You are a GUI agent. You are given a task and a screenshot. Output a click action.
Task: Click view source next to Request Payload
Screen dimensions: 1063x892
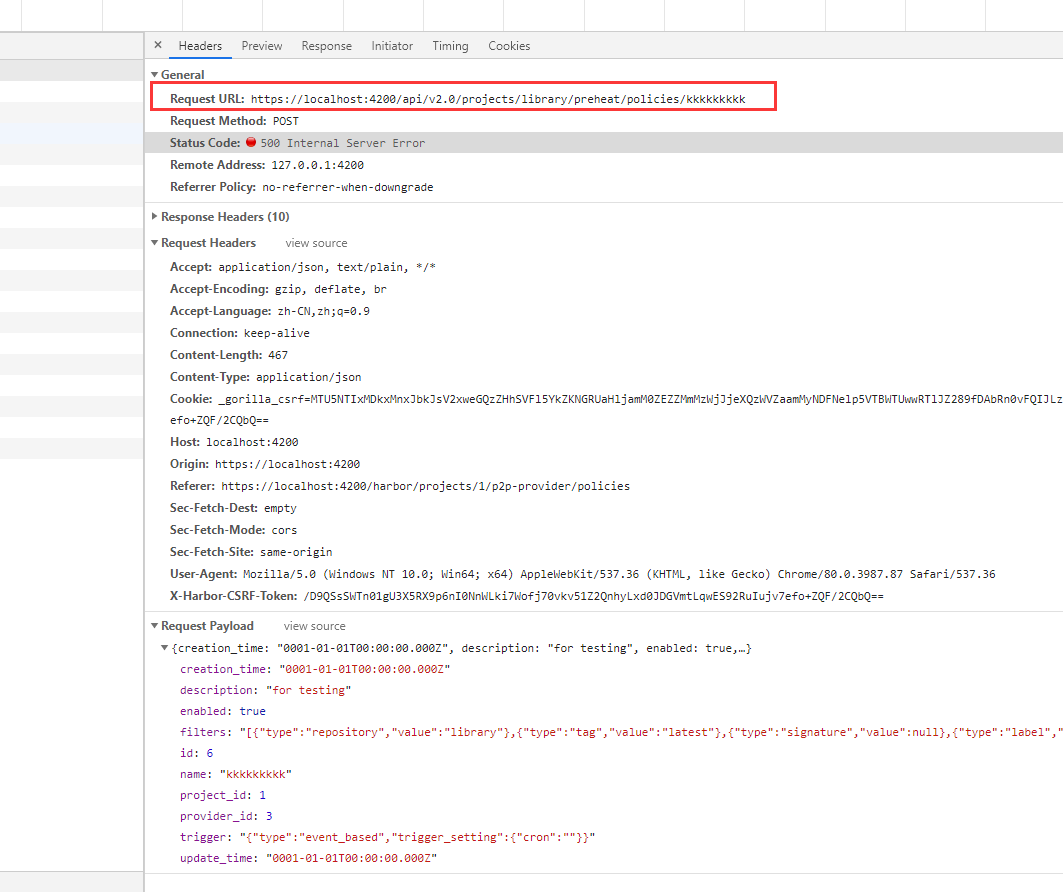(x=314, y=625)
